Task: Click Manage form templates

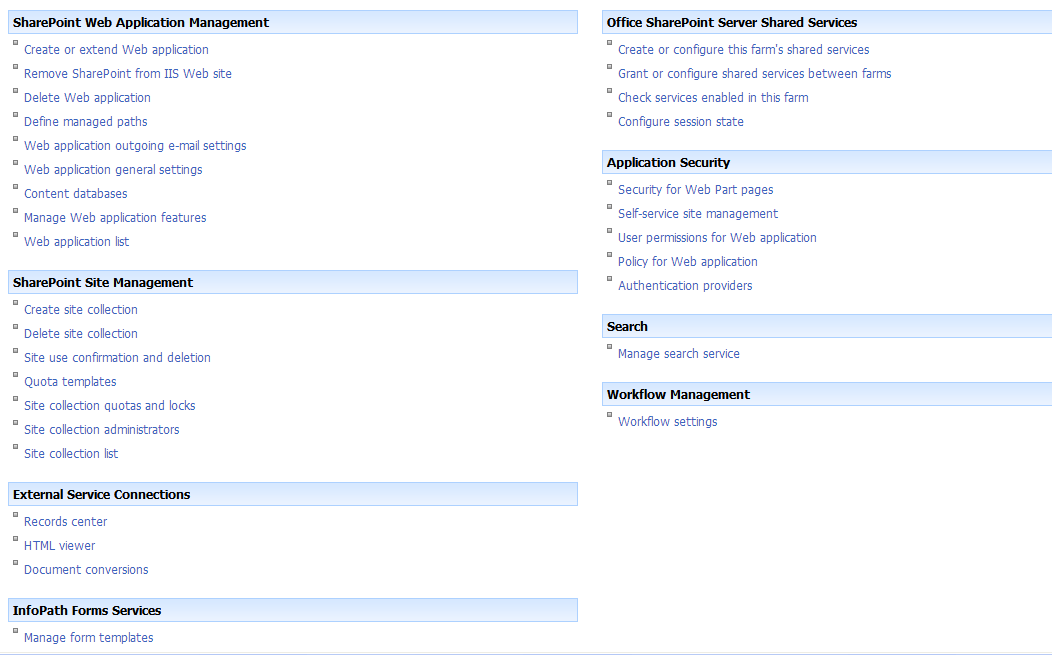Action: click(89, 638)
